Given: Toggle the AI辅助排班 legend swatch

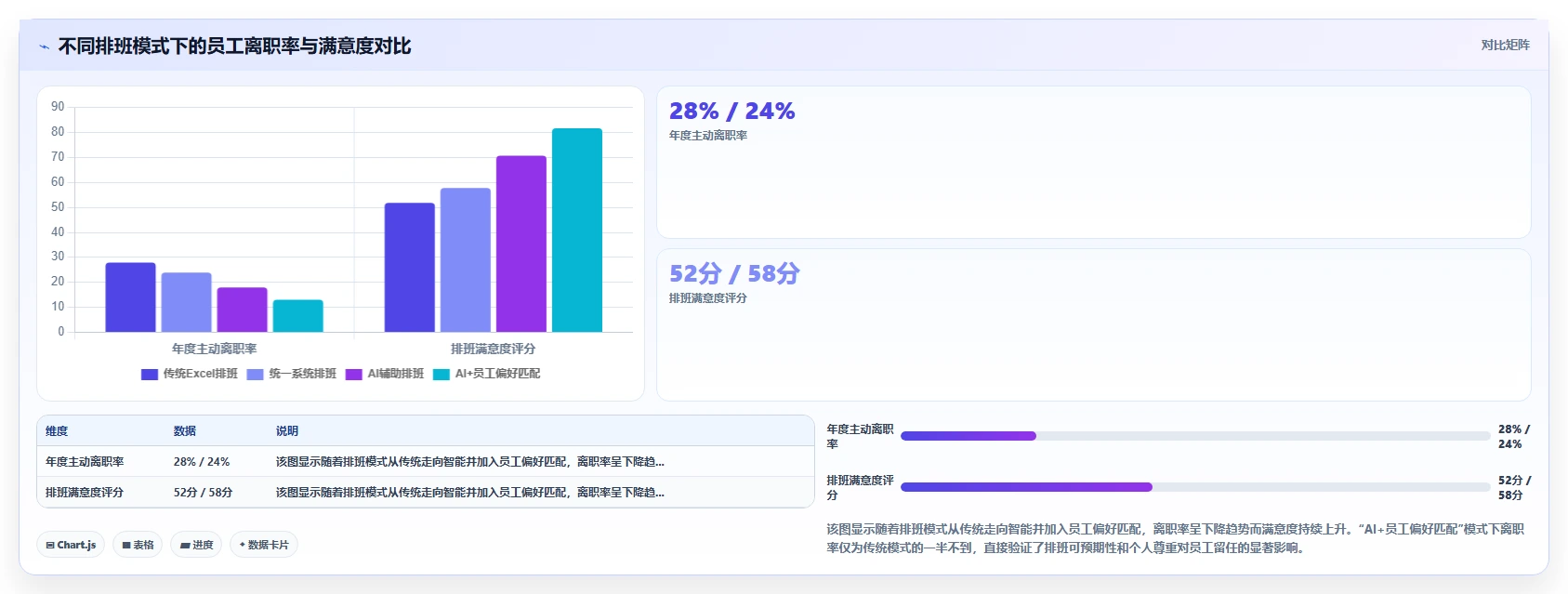Looking at the screenshot, I should pyautogui.click(x=354, y=374).
